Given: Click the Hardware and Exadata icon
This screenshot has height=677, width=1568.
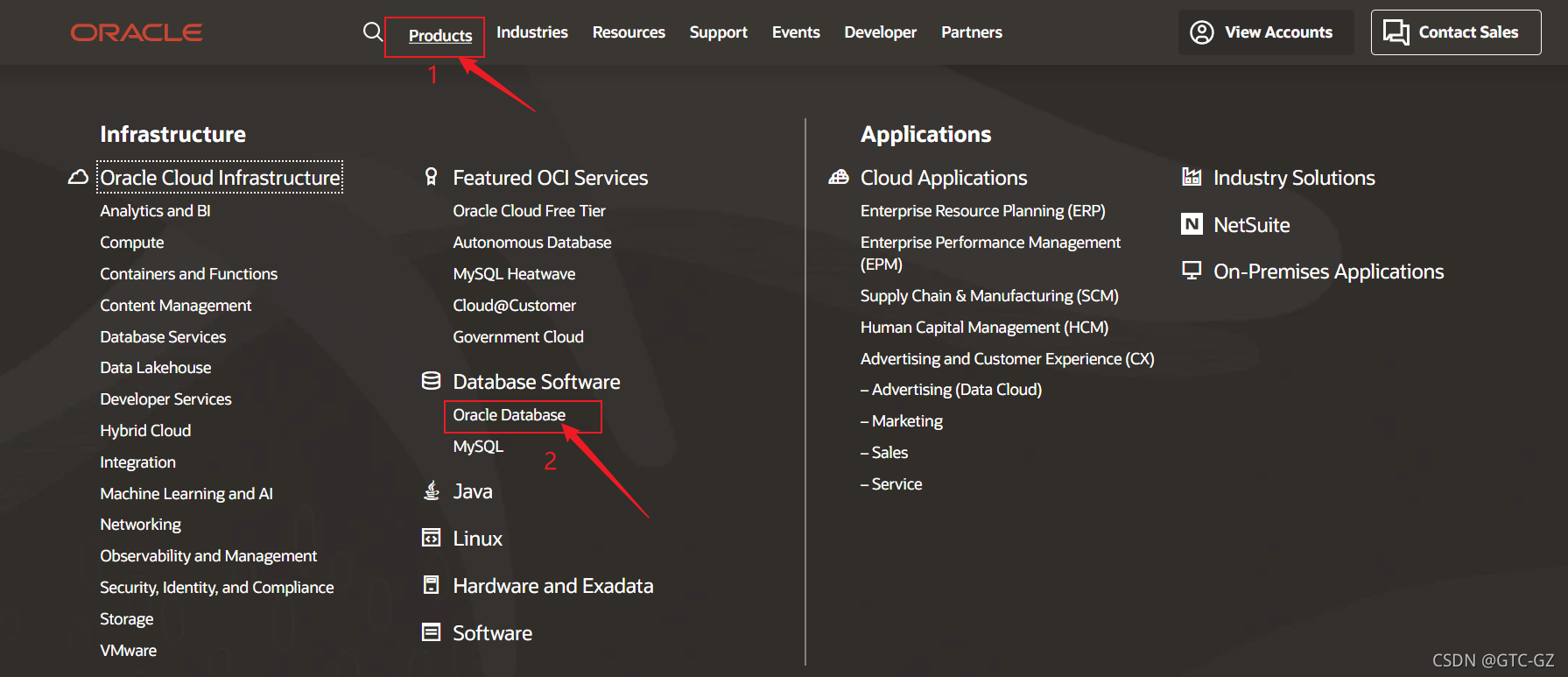Looking at the screenshot, I should (x=431, y=585).
